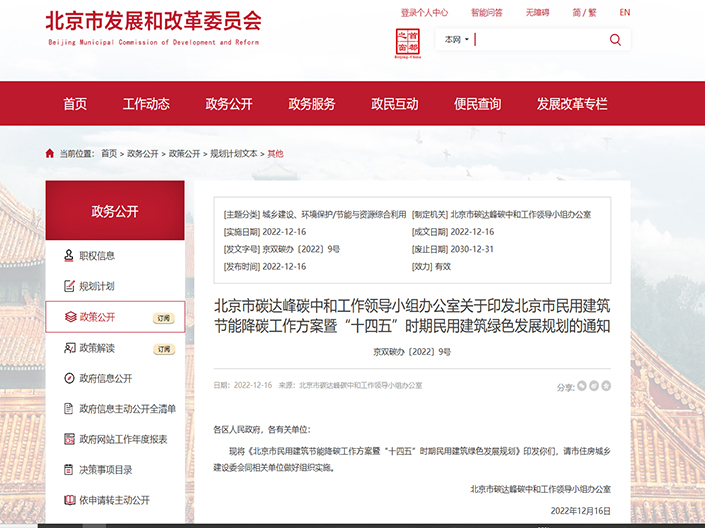Click the last share icon after 分享
This screenshot has height=528, width=705.
[x=605, y=385]
